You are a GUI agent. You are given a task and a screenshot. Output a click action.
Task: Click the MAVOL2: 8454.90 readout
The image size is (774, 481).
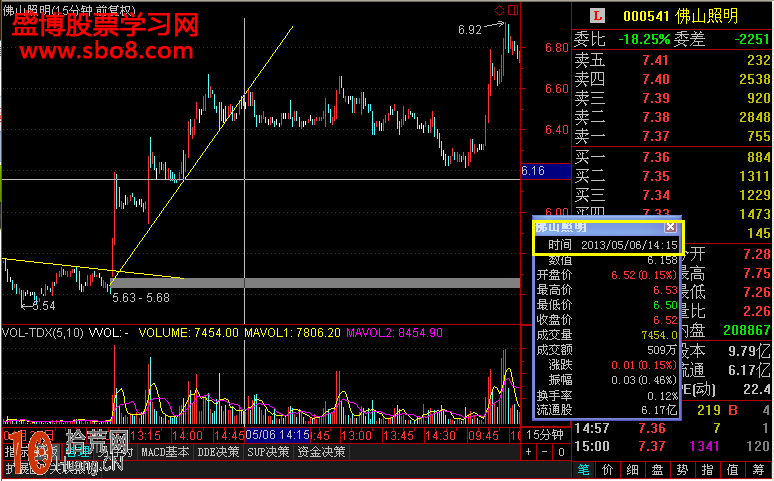tap(394, 333)
